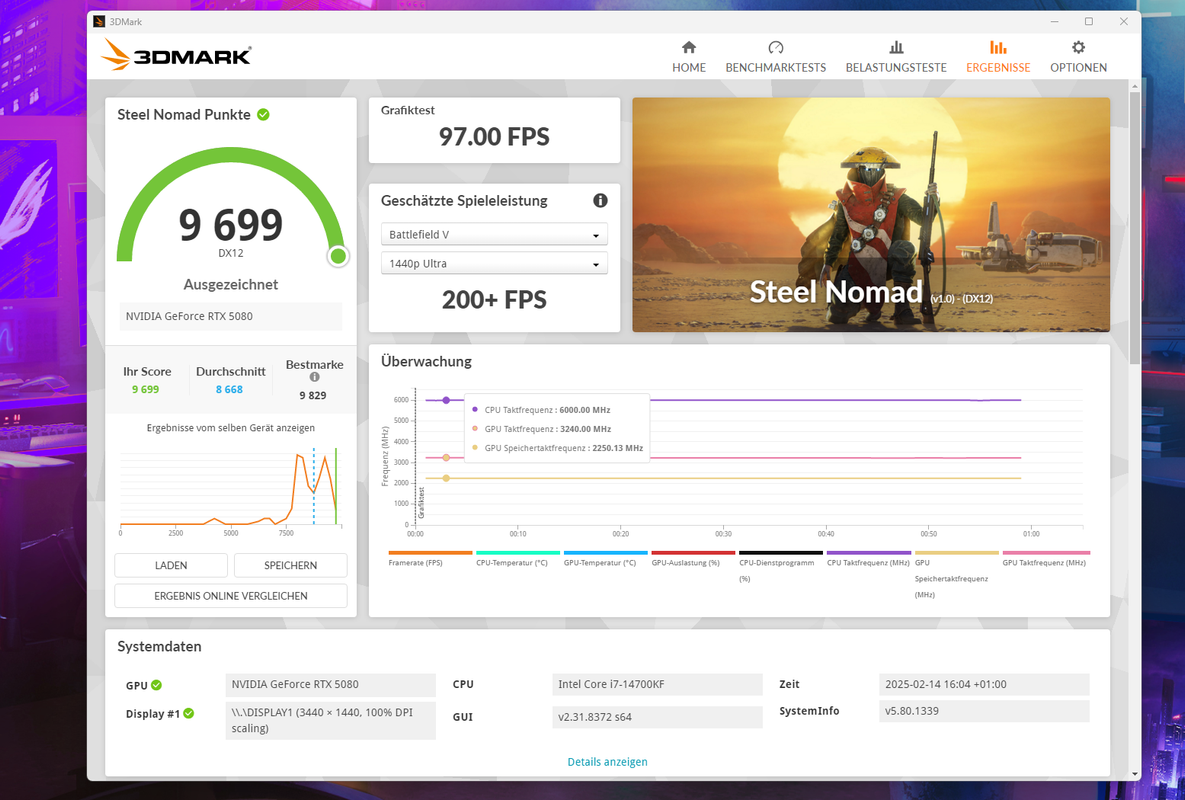Toggle Framerate (FPS) orange legend entry
This screenshot has width=1185, height=800.
point(430,559)
